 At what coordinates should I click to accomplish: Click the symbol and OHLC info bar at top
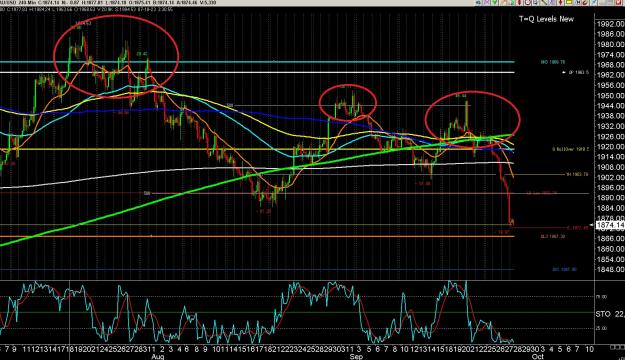pos(108,2)
